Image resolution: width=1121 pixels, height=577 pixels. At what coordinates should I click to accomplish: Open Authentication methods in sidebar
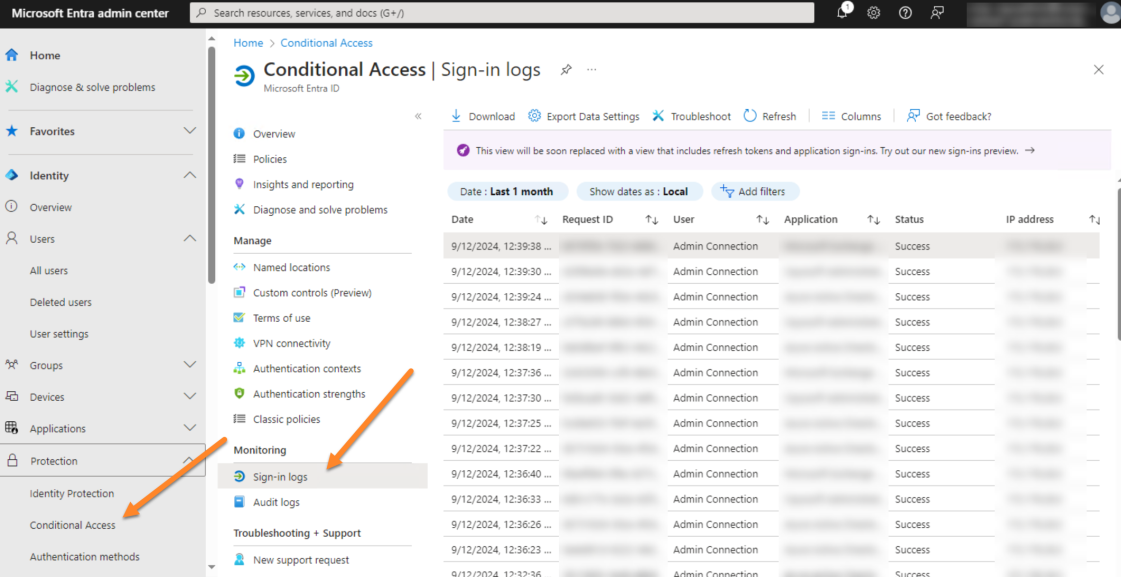pyautogui.click(x=84, y=556)
